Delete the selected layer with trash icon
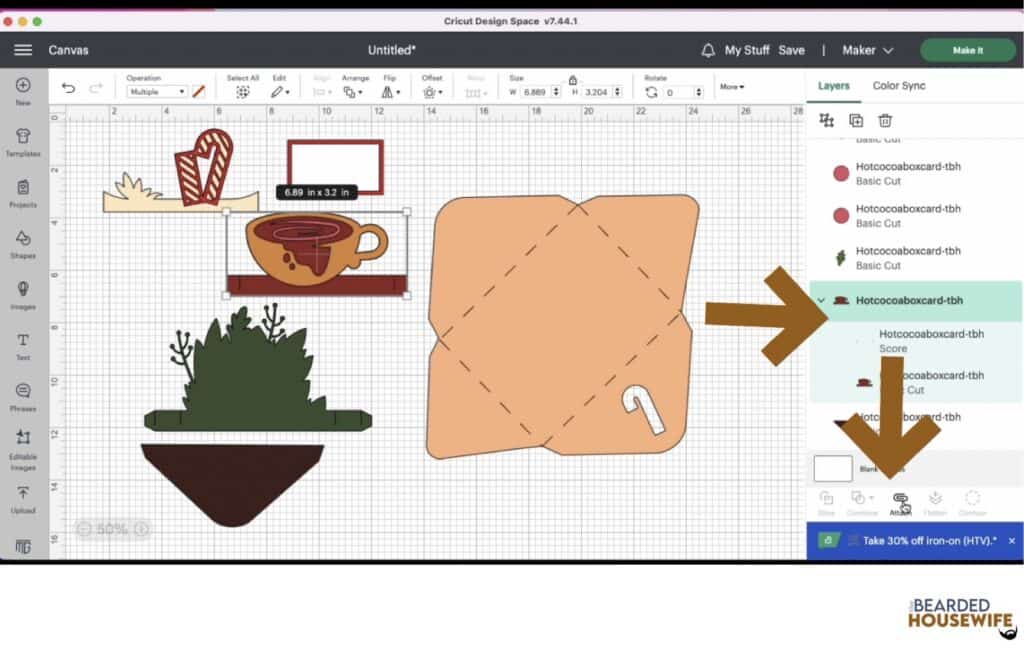The width and height of the screenshot is (1024, 651). pyautogui.click(x=885, y=121)
